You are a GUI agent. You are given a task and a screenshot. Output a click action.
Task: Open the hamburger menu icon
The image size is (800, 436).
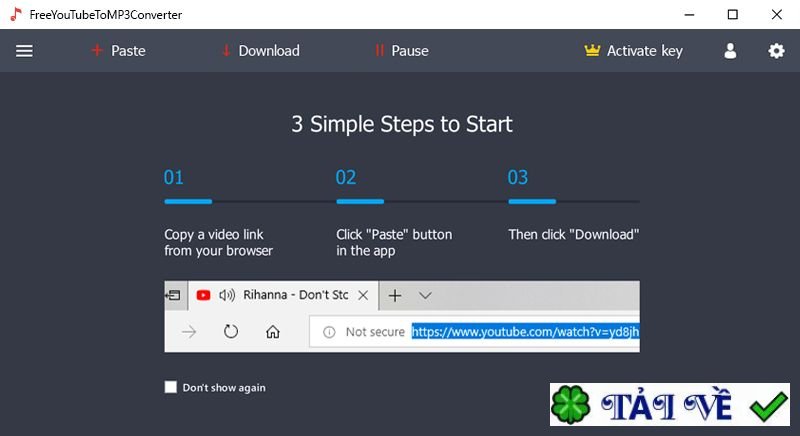tap(24, 51)
